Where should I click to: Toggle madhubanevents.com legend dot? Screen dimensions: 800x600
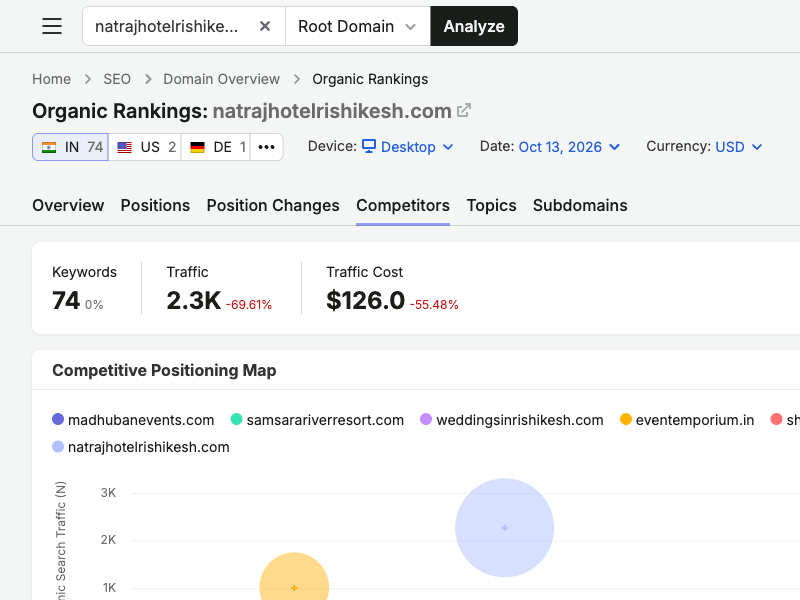(58, 419)
